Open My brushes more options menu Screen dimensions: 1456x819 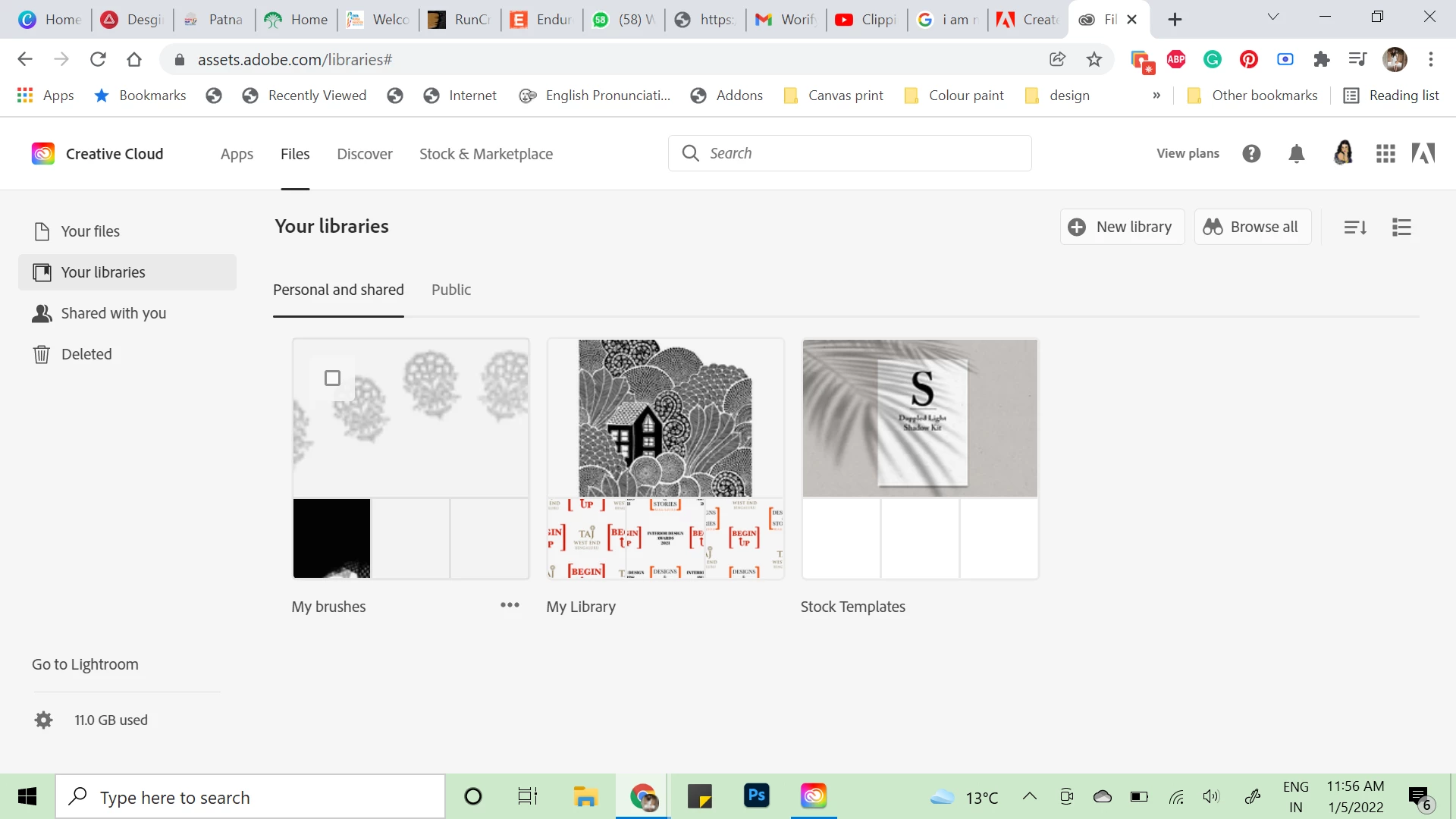[x=510, y=605]
